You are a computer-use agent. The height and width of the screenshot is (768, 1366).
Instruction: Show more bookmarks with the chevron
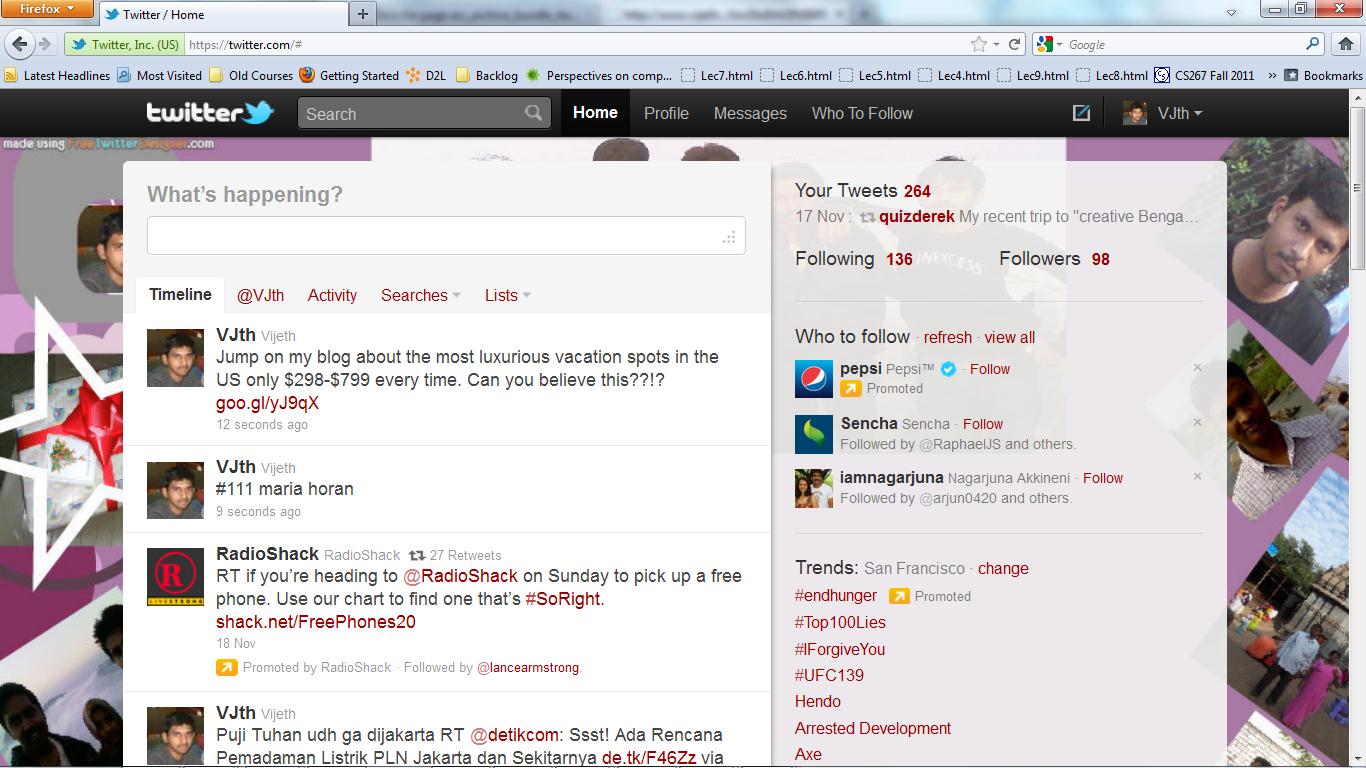(x=1272, y=75)
